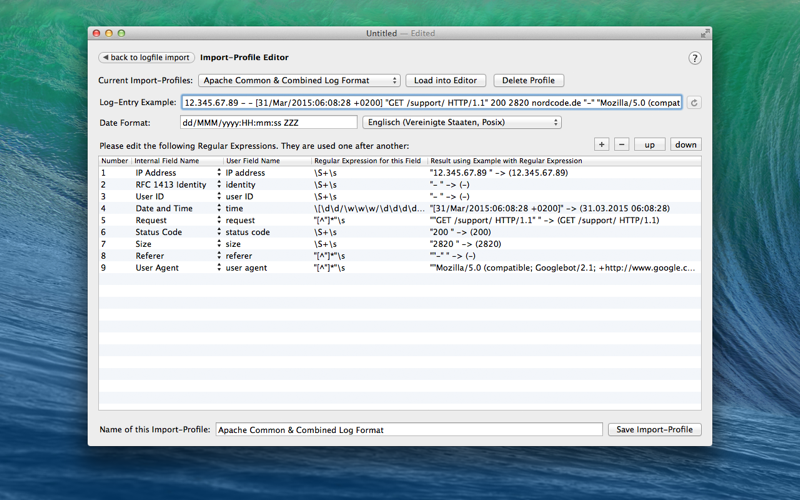Add a regular expression row with plus button
This screenshot has height=500, width=800.
tap(602, 144)
